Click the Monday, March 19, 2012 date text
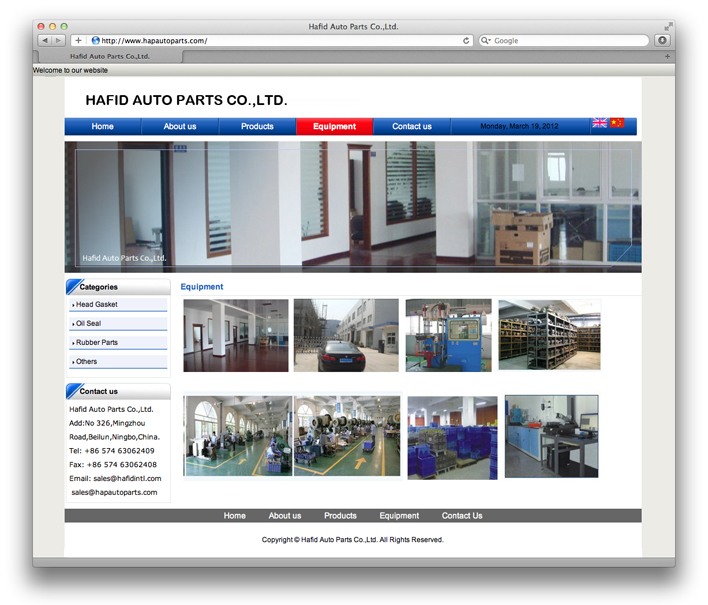 519,126
